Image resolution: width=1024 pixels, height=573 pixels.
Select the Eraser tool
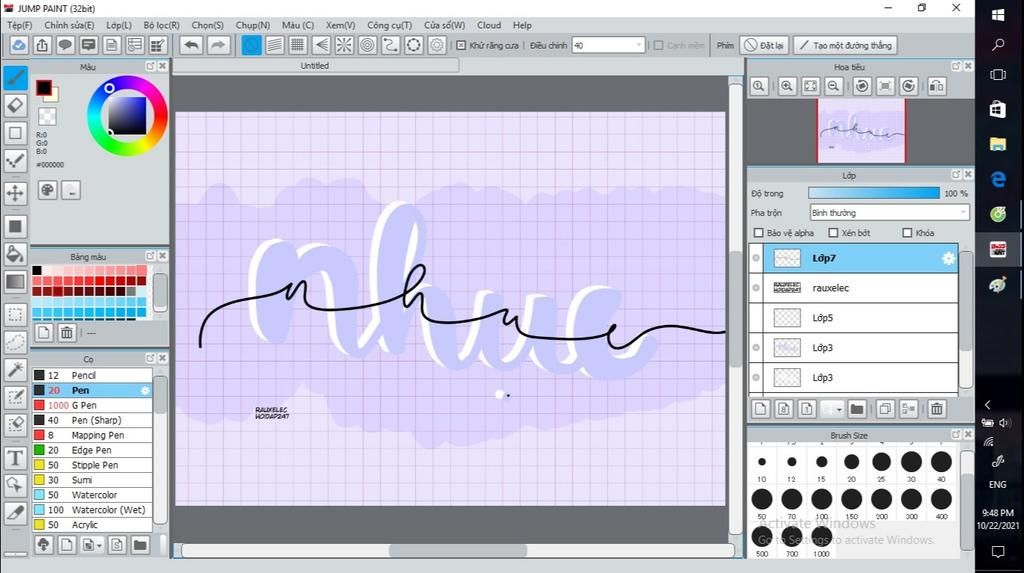point(15,105)
